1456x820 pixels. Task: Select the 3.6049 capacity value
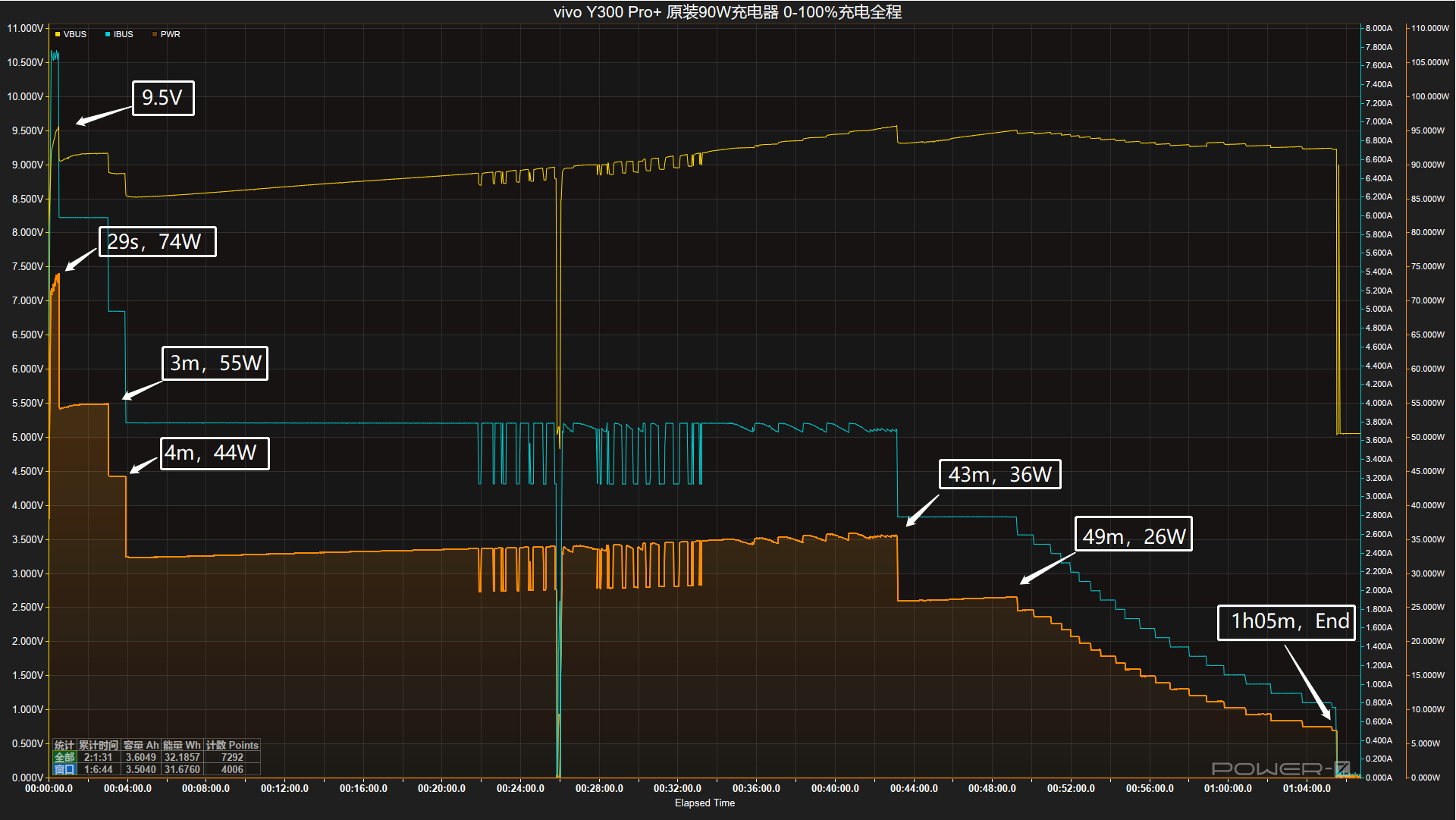click(x=141, y=757)
